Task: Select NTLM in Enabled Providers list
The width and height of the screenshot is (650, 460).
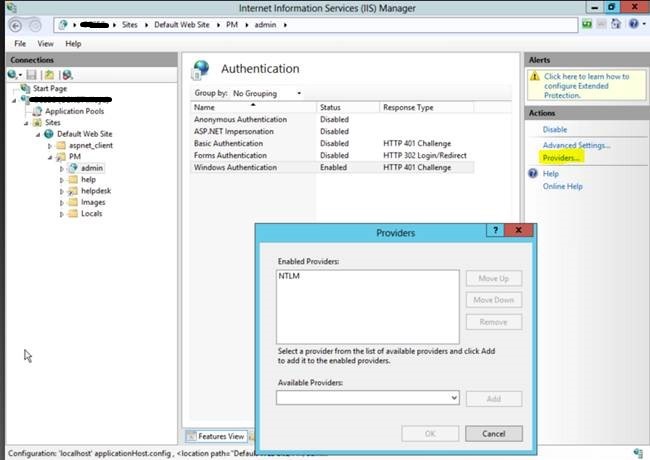Action: tap(289, 276)
